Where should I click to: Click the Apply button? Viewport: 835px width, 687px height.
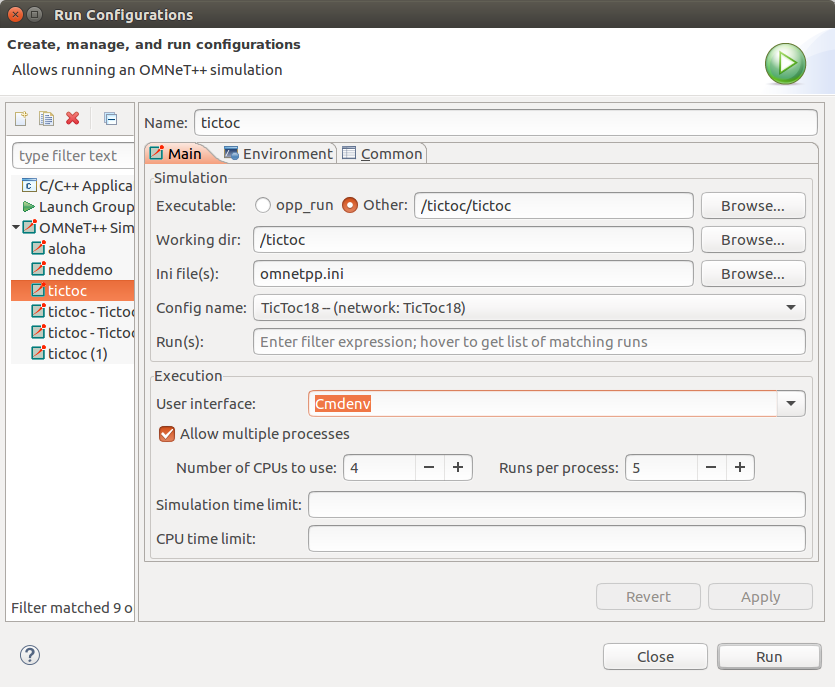click(x=760, y=596)
